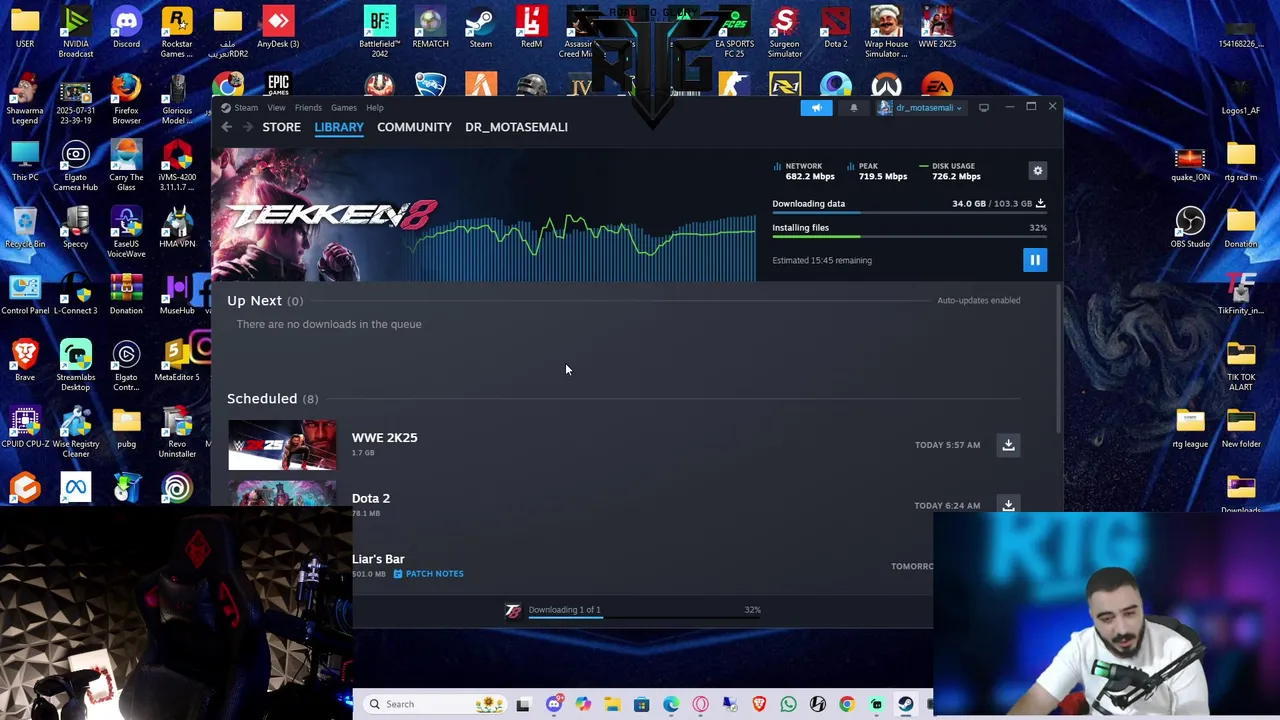Click the download size icon beside 103.3 GB
Viewport: 1280px width, 720px height.
point(1040,203)
